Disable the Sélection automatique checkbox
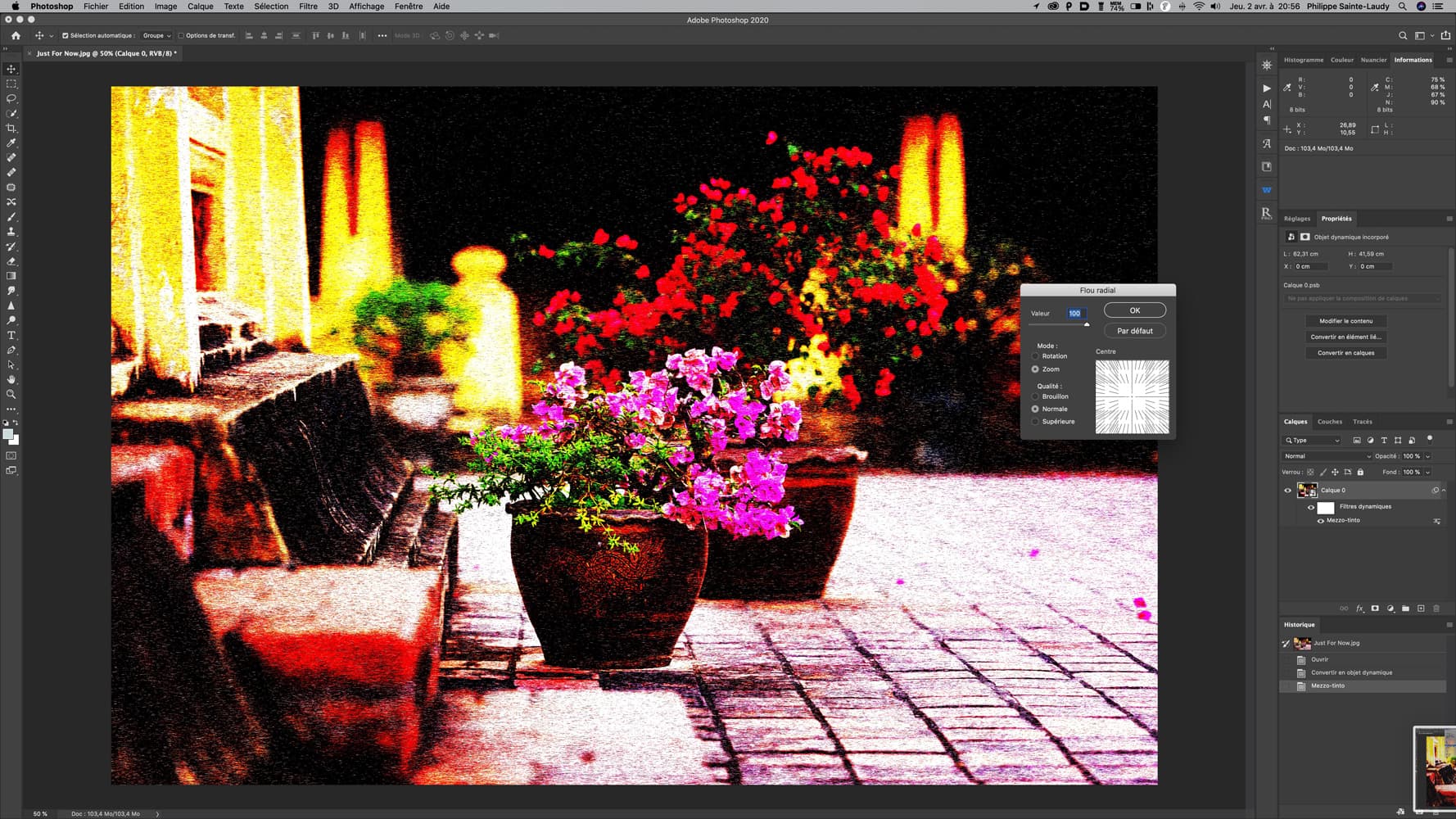The image size is (1456, 819). [x=66, y=36]
